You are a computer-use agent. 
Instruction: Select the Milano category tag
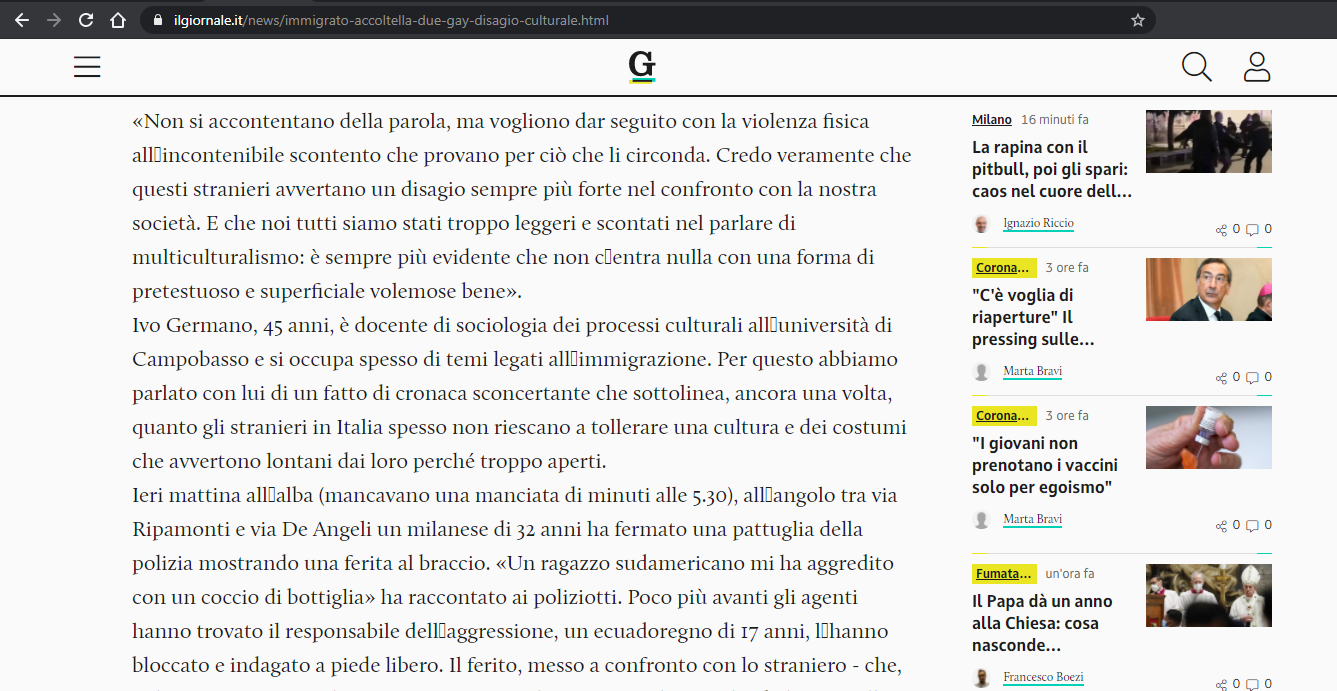click(x=991, y=120)
